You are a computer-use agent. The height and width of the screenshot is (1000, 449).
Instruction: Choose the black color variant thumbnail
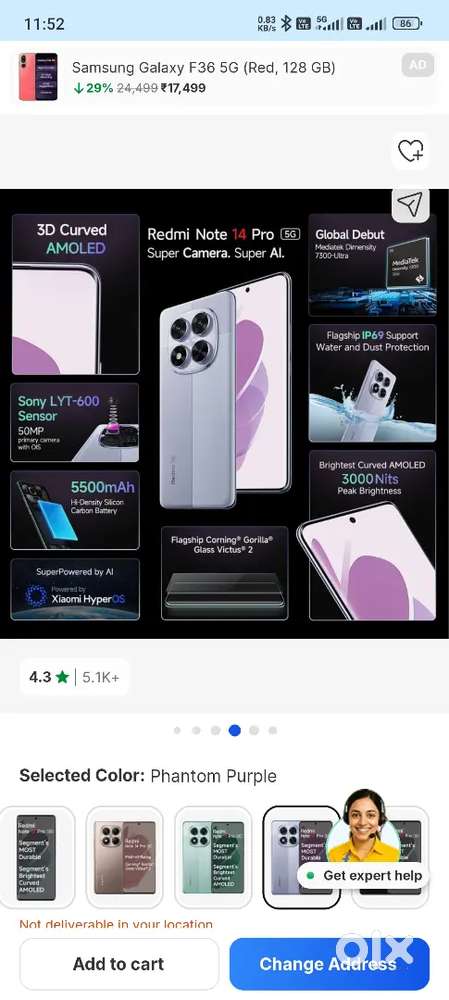36,857
